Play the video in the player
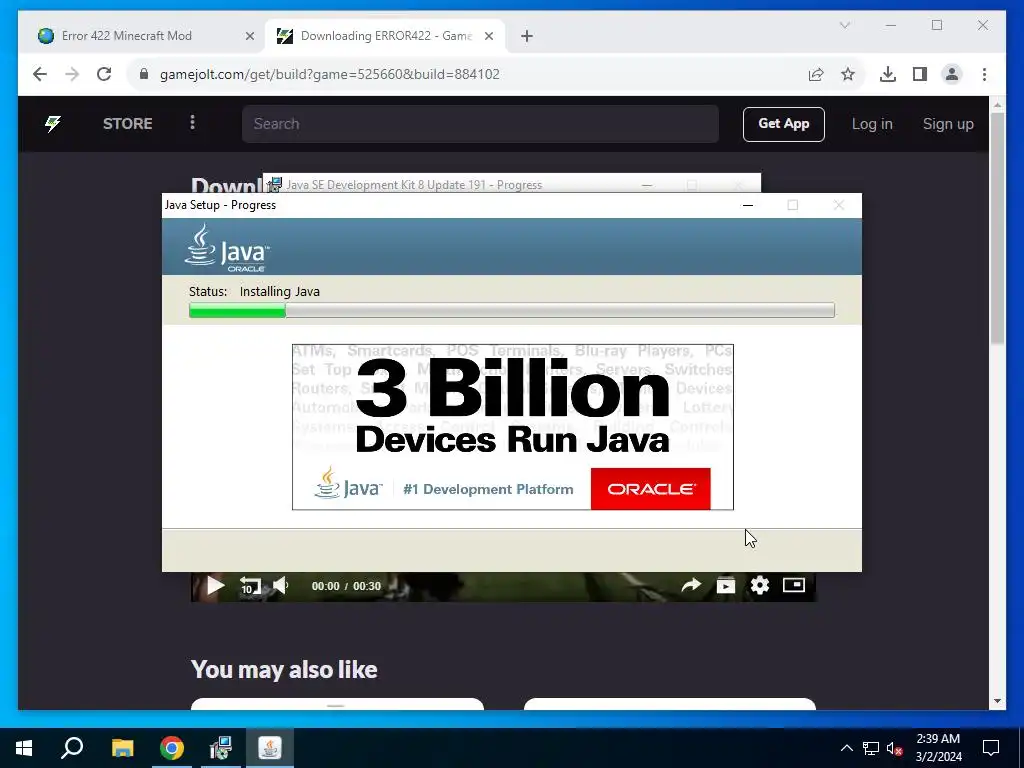The width and height of the screenshot is (1024, 768). click(215, 586)
